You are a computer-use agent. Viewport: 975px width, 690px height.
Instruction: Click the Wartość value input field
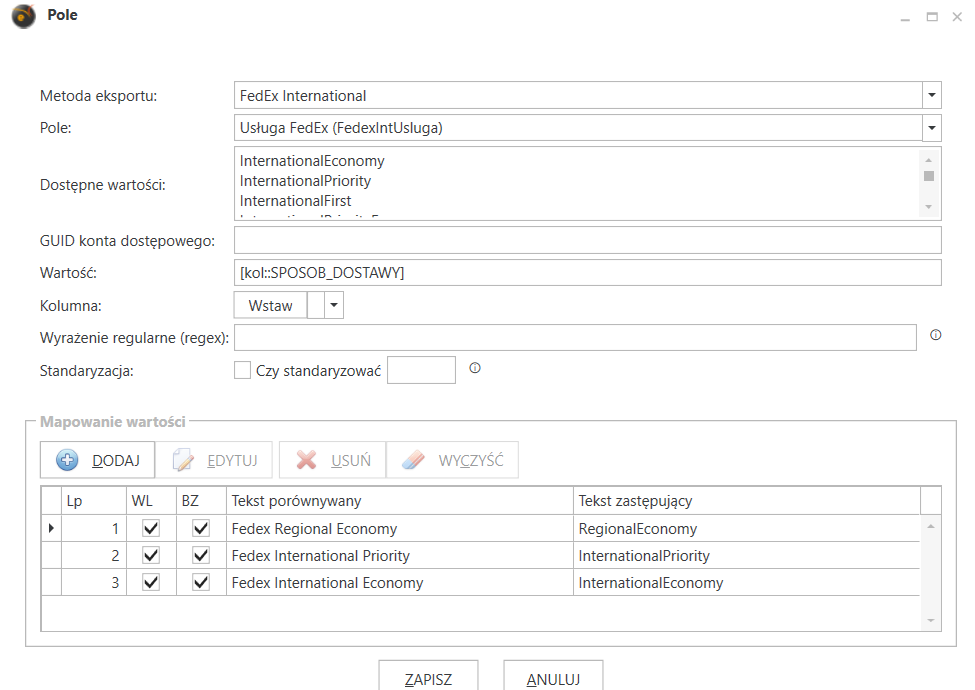pos(588,273)
